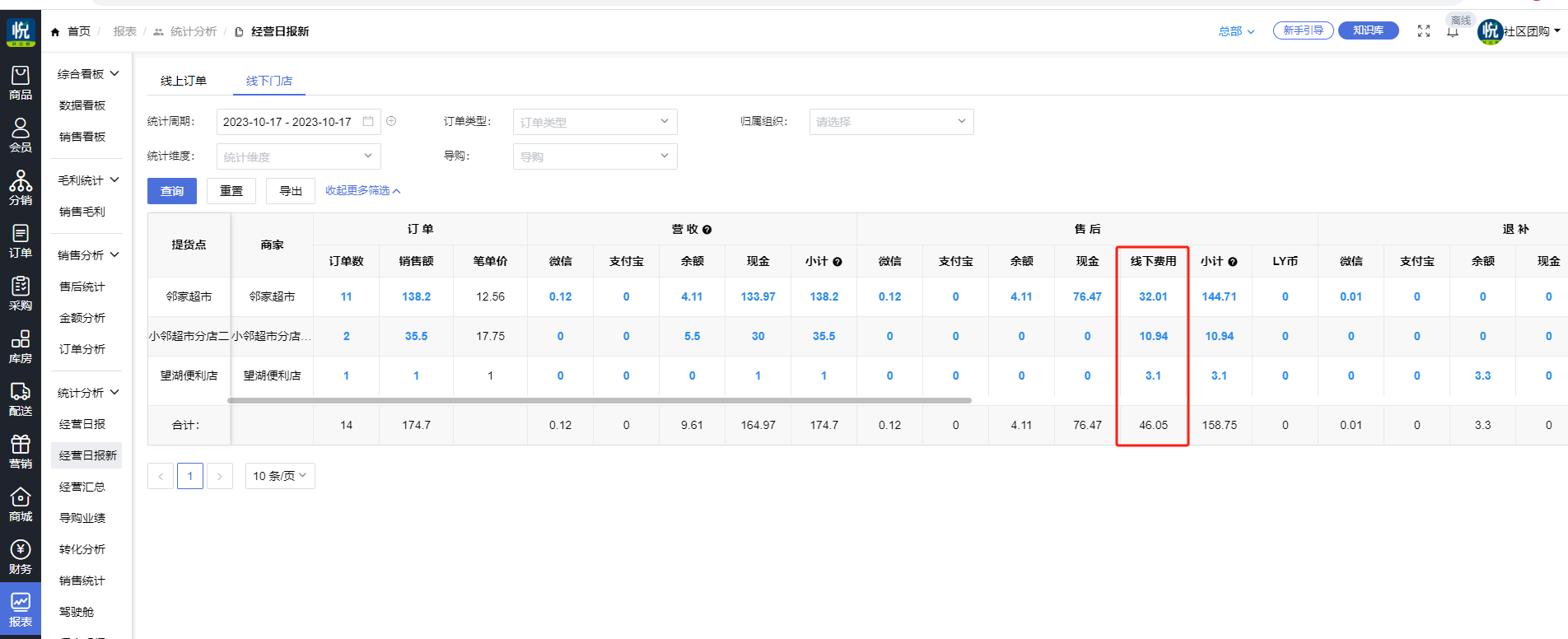This screenshot has width=1568, height=639.
Task: Click 首页 breadcrumb link
Action: click(79, 31)
